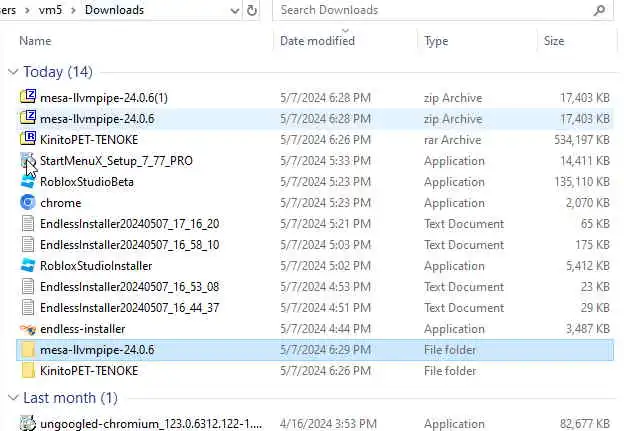Open the address bar history dropdown
The height and width of the screenshot is (431, 624).
click(x=234, y=10)
